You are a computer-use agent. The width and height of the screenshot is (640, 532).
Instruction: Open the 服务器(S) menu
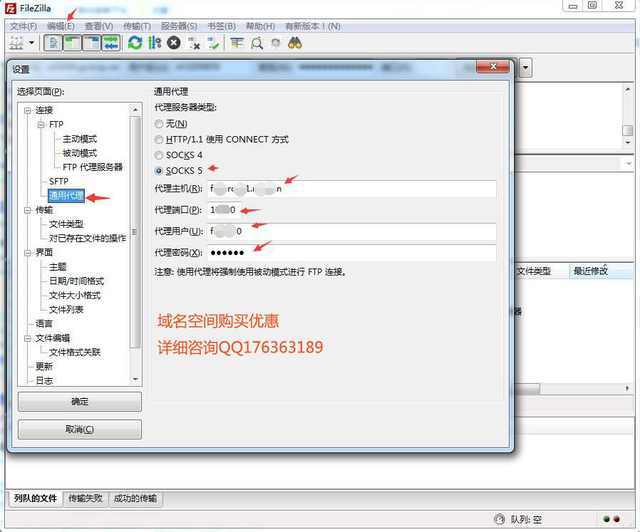tap(179, 27)
